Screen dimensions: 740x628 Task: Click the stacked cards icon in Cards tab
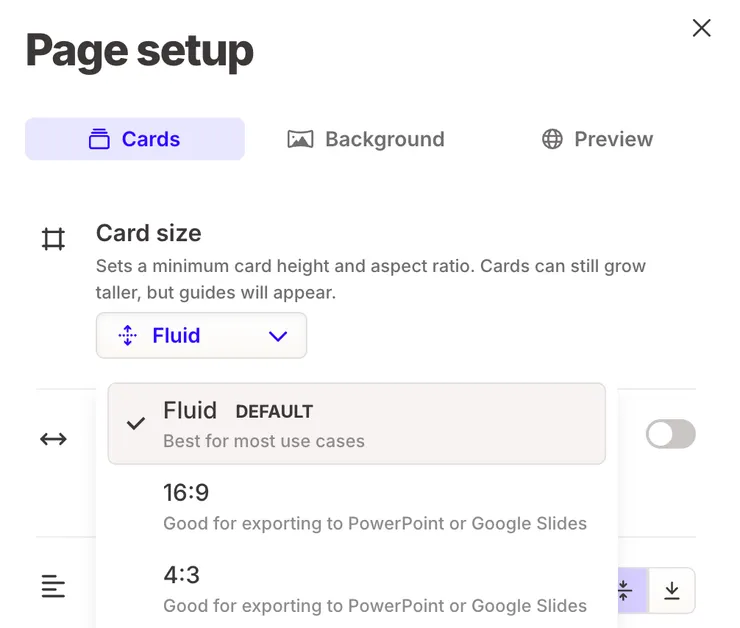click(99, 139)
